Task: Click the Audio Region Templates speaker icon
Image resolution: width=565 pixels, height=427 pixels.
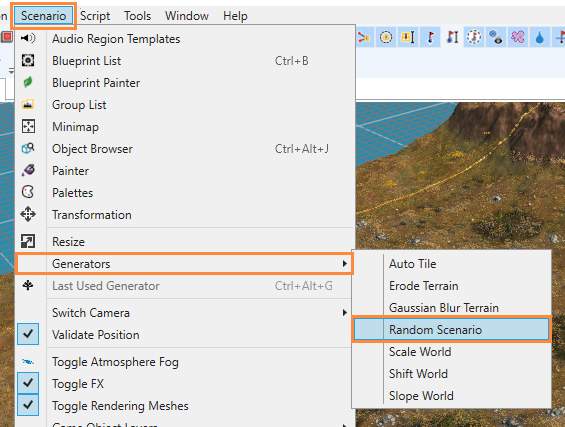Action: [28, 38]
